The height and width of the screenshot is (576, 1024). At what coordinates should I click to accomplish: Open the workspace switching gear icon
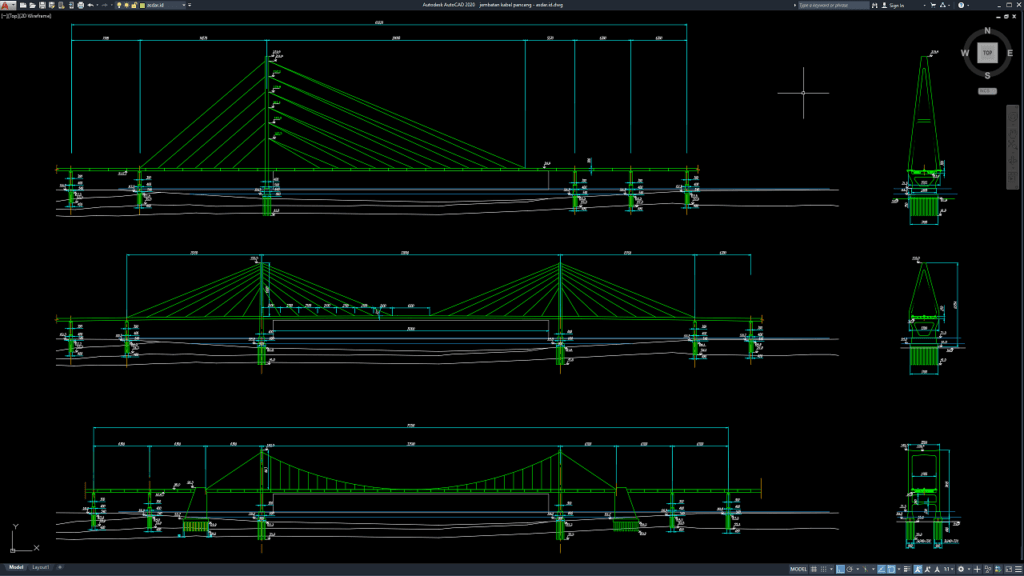point(961,568)
